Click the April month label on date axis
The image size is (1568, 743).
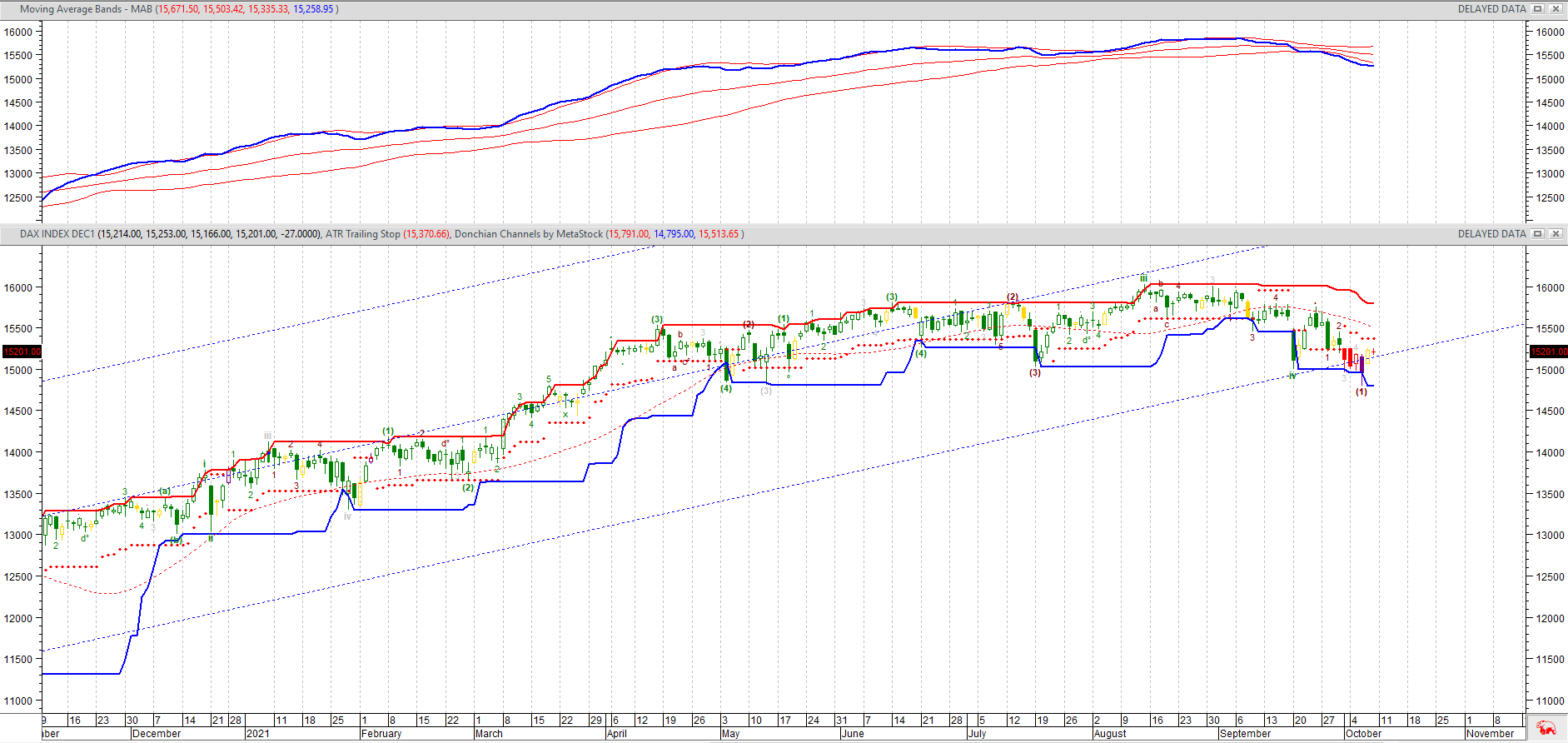pos(616,734)
